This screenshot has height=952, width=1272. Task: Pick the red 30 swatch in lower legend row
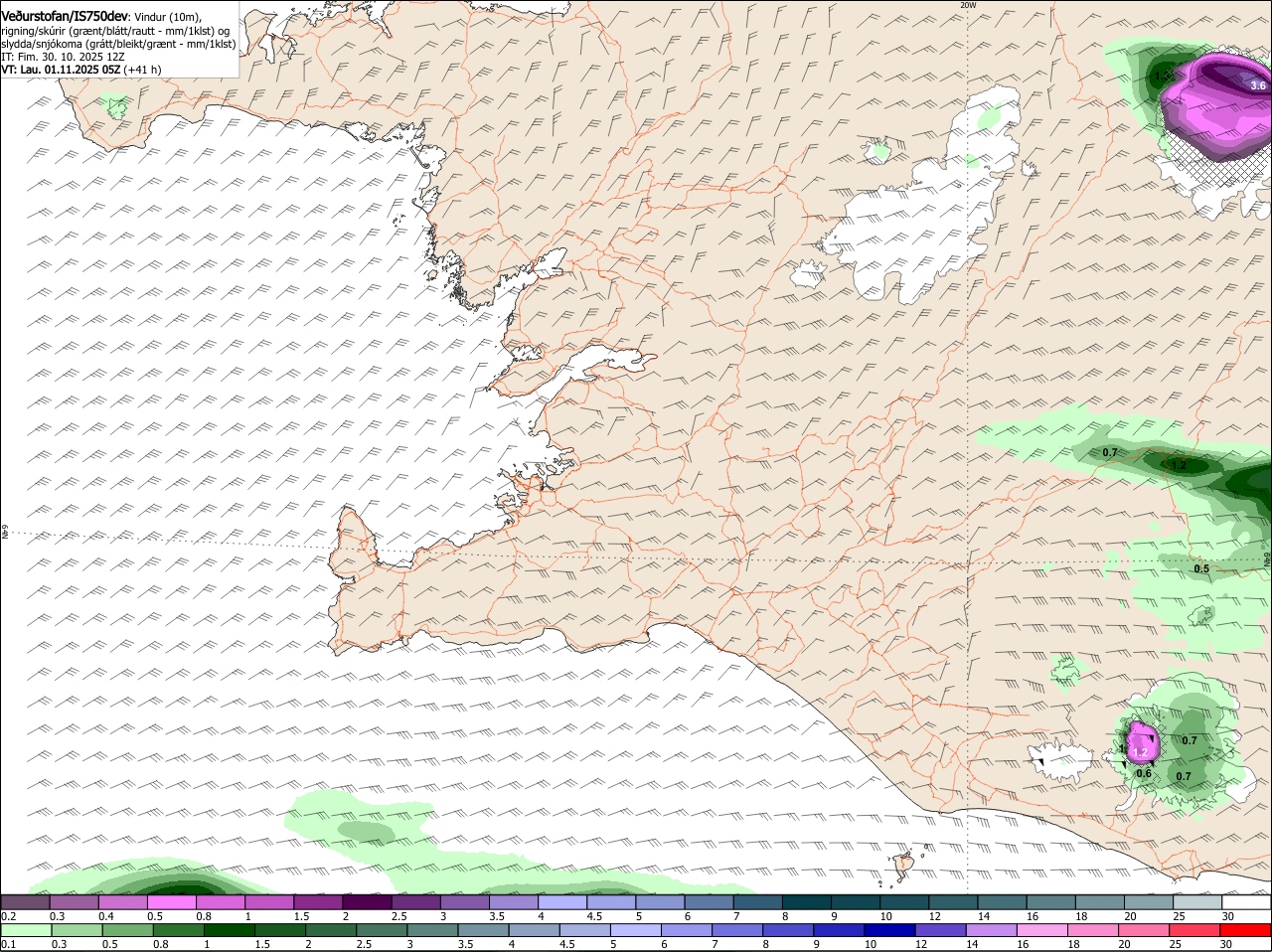pos(1246,930)
